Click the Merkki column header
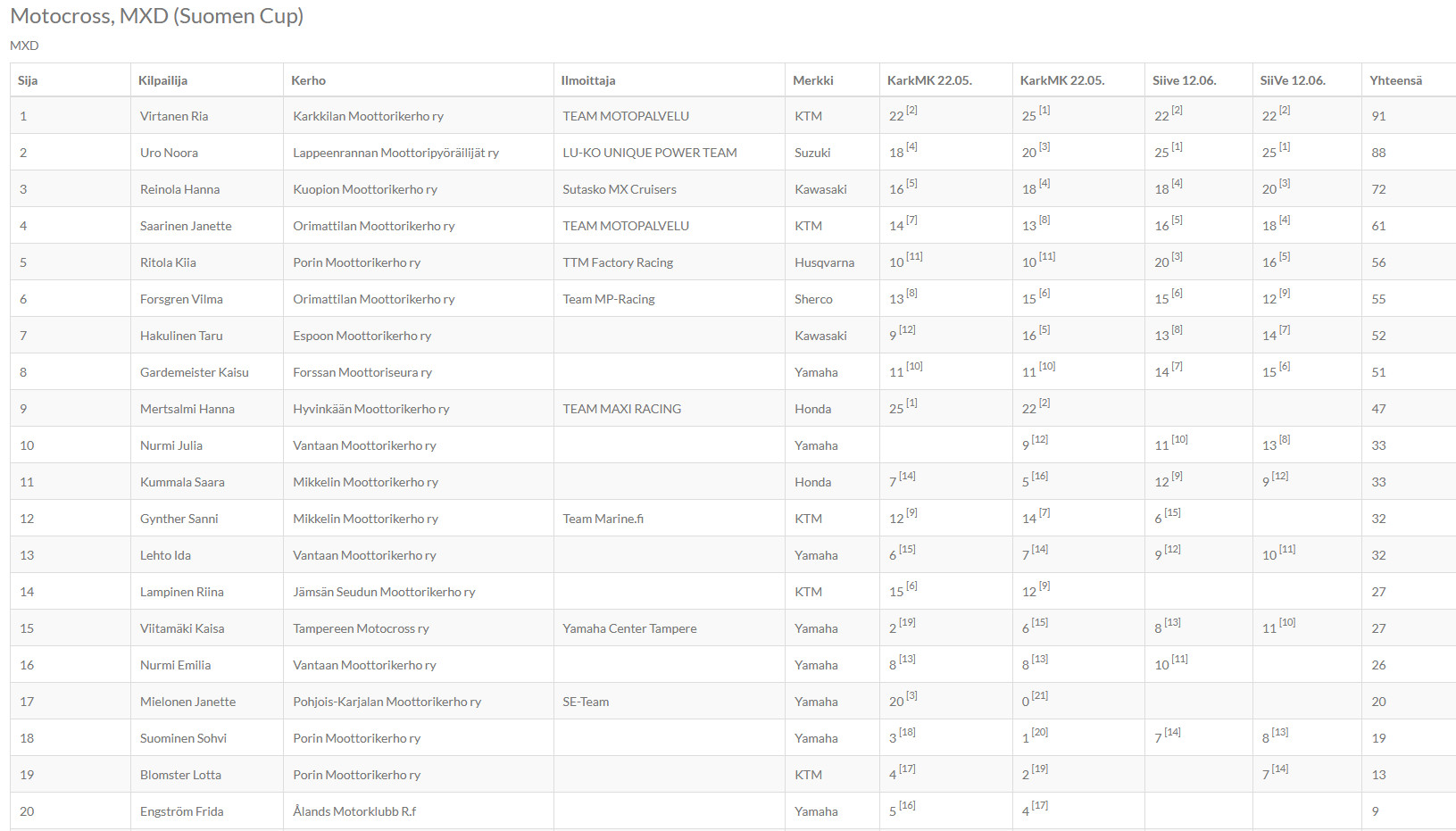 point(812,80)
